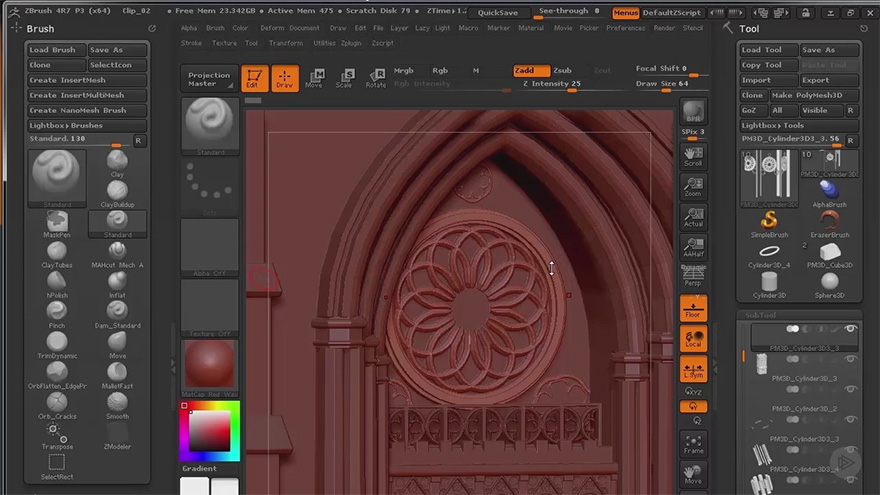Open the Transform menu

click(x=286, y=43)
